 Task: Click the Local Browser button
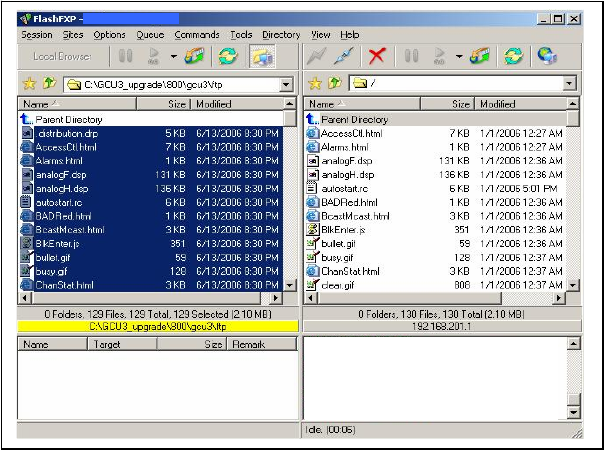[62, 56]
